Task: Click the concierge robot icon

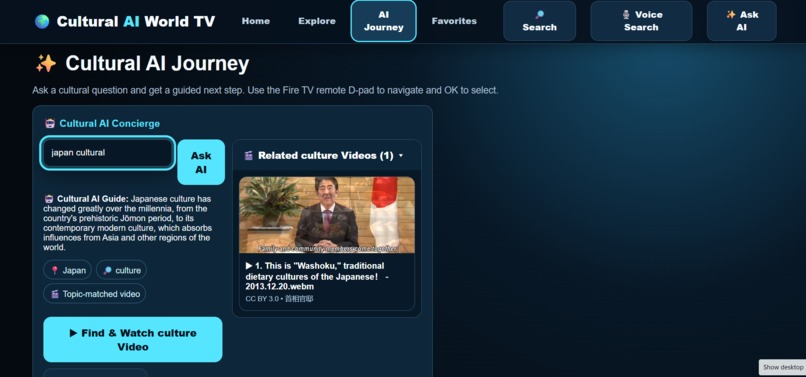Action: (x=50, y=123)
